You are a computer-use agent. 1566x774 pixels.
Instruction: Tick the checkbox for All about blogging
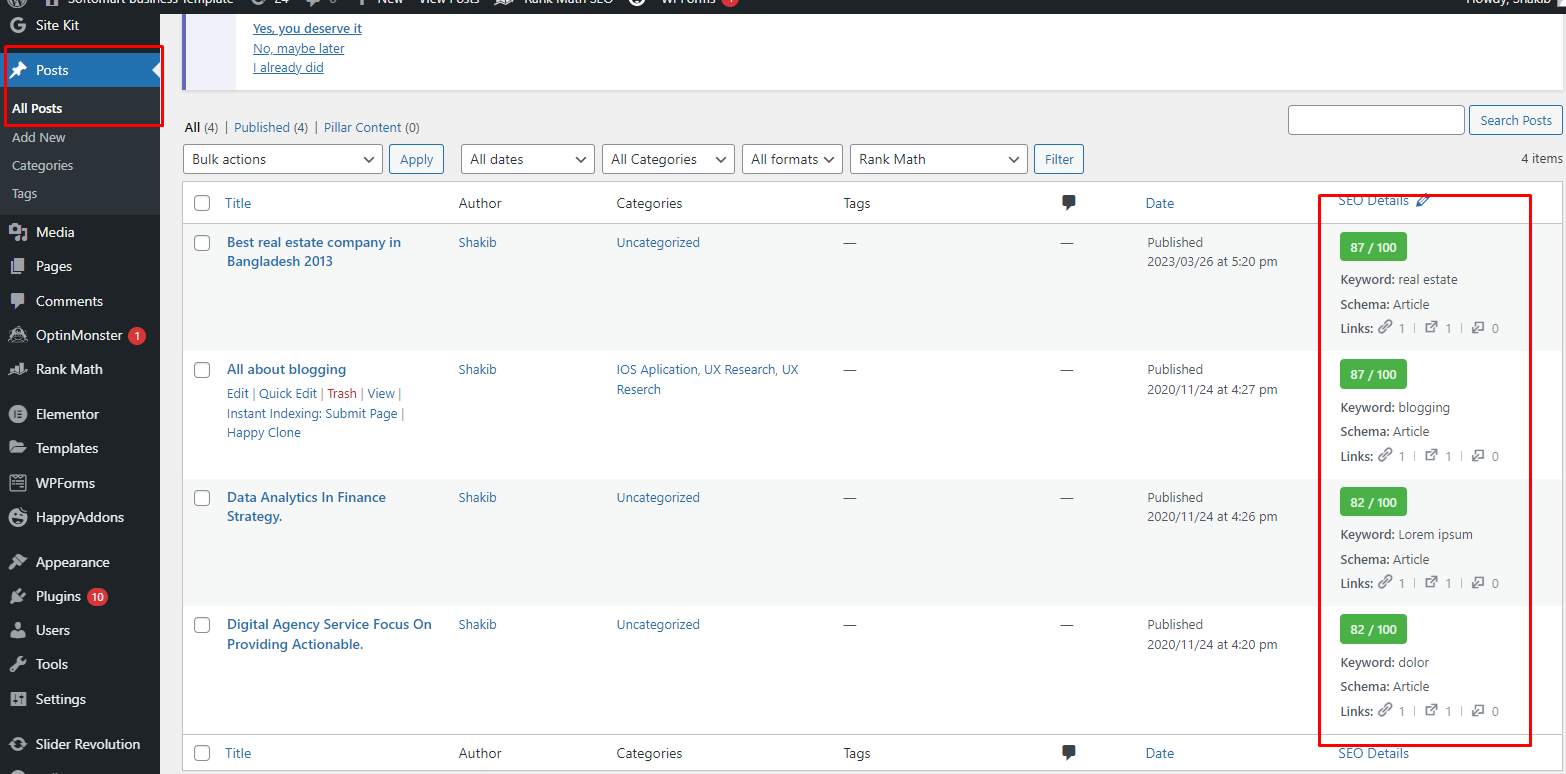(x=202, y=370)
